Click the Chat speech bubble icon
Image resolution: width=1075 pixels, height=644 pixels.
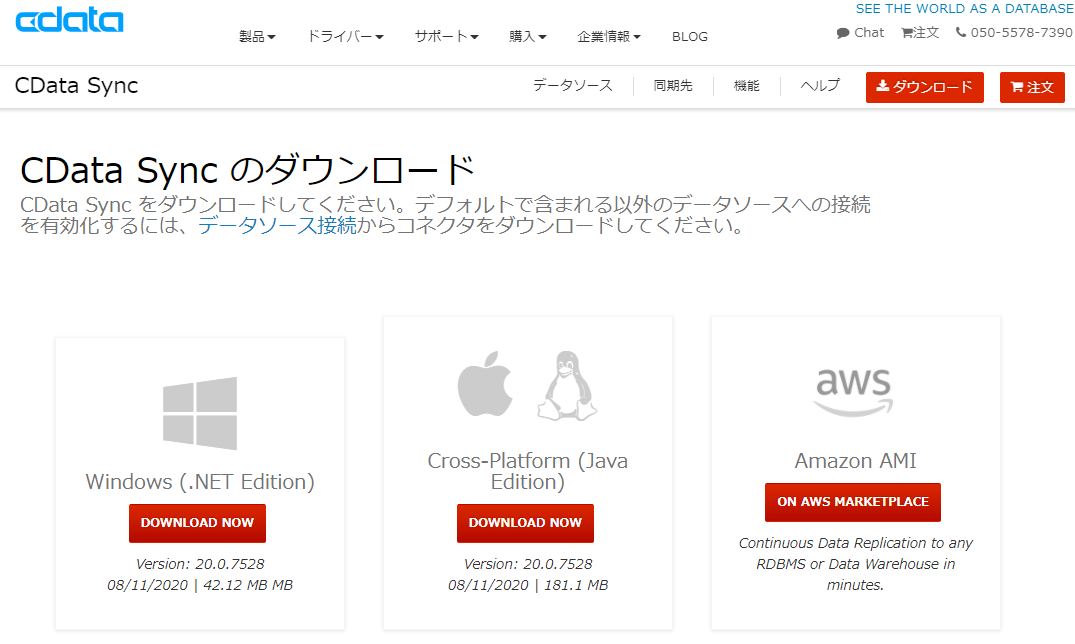click(x=843, y=33)
